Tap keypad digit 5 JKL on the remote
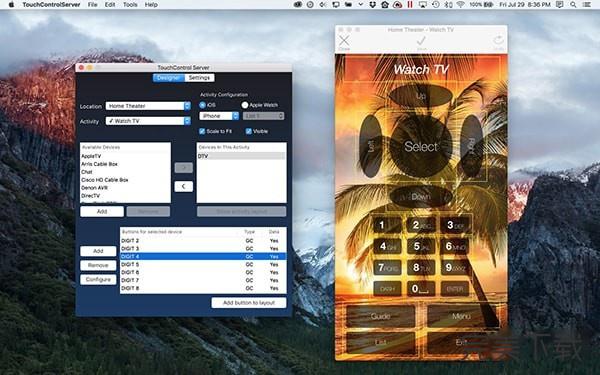600x375 pixels. click(421, 246)
